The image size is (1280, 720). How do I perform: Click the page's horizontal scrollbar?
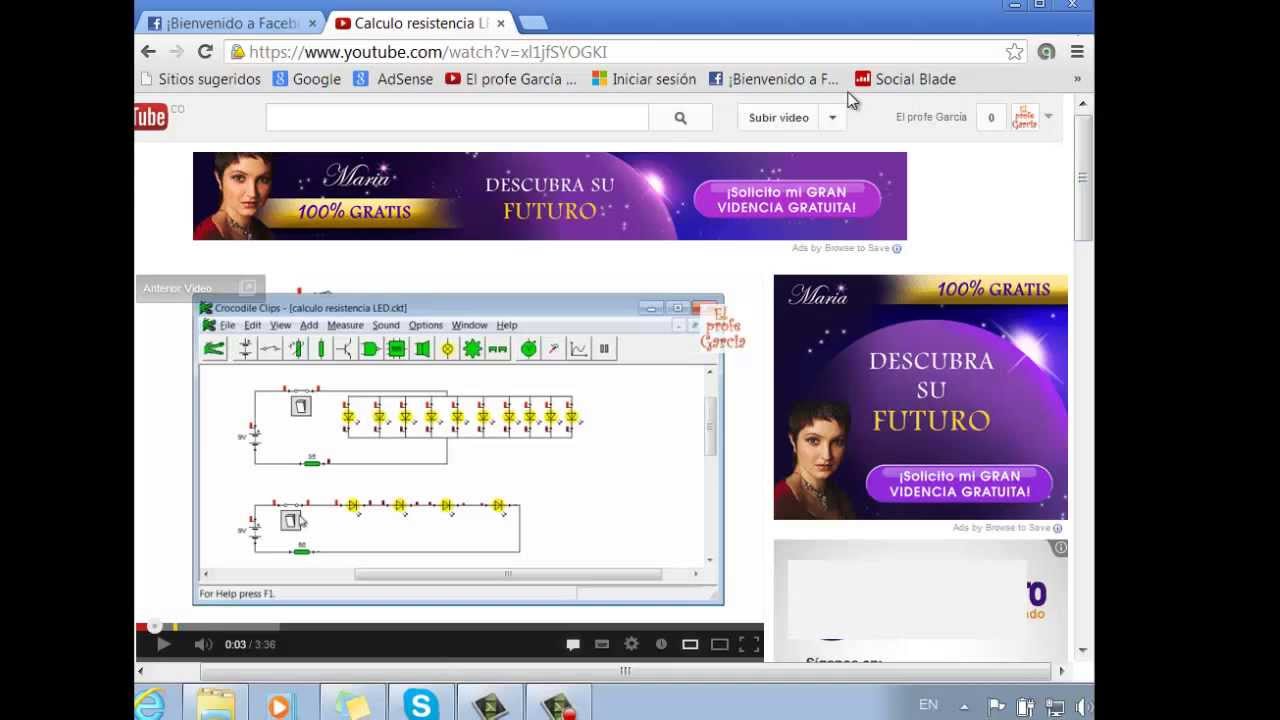[625, 671]
